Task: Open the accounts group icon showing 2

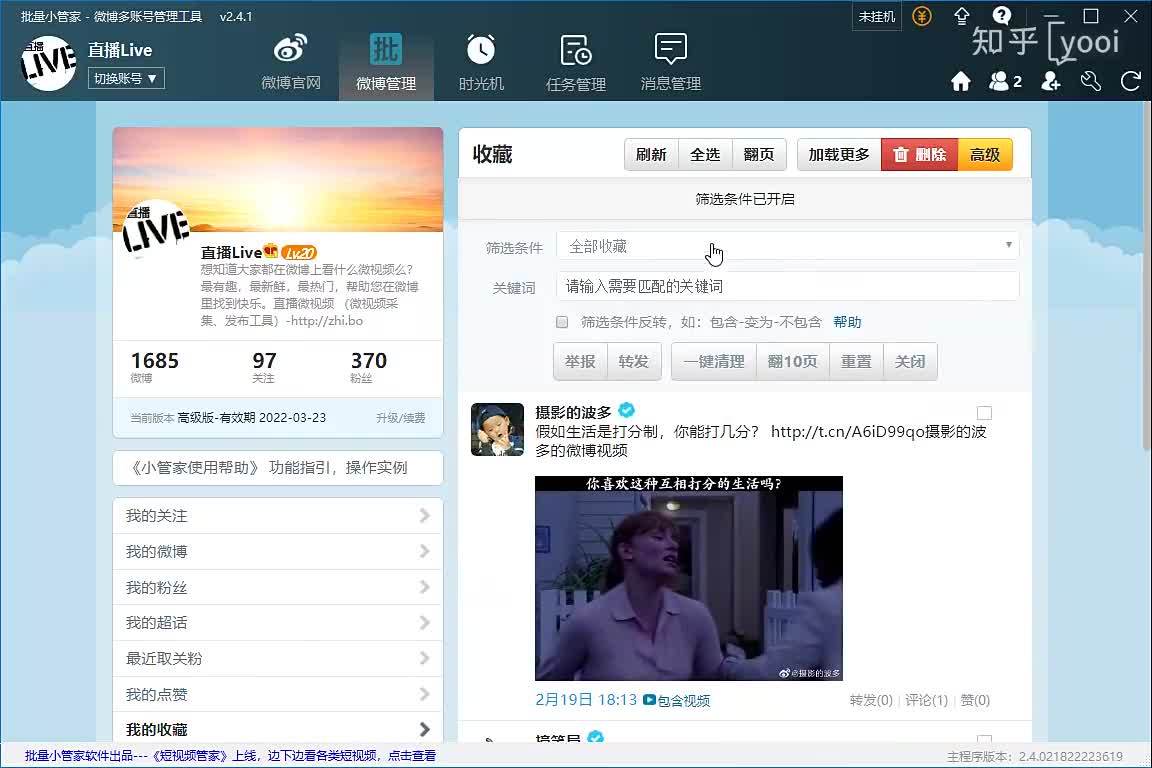Action: pos(1005,81)
